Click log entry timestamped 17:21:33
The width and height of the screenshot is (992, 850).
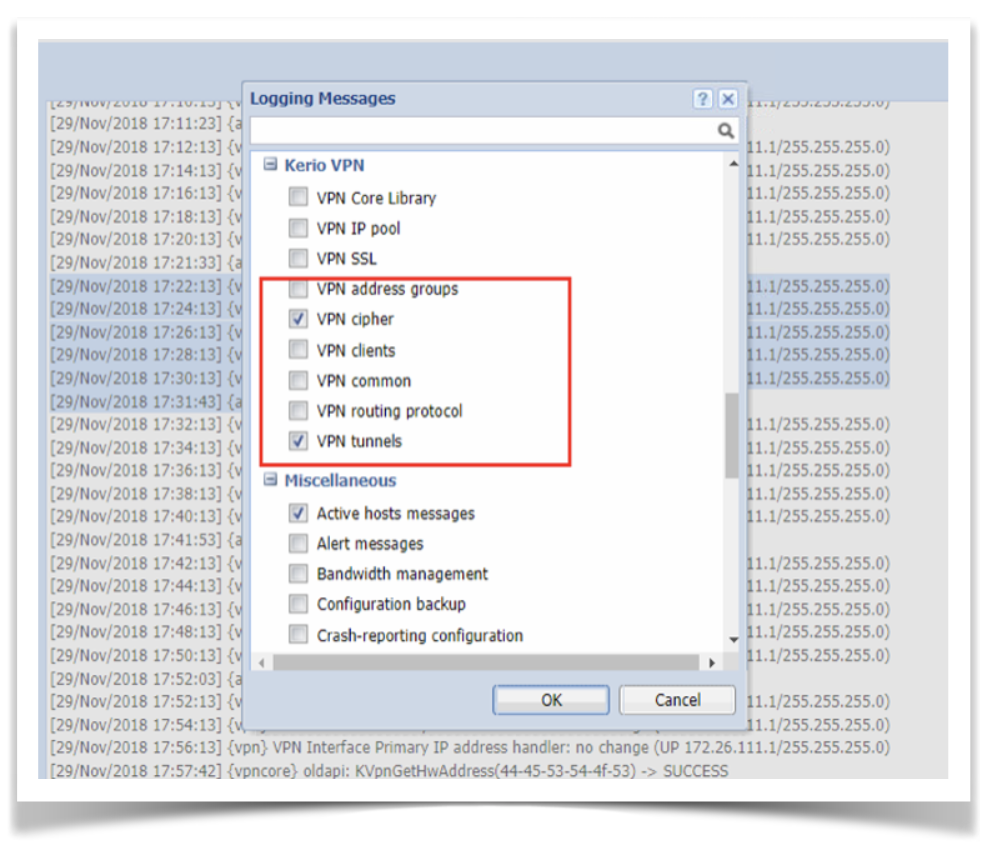[x=146, y=262]
